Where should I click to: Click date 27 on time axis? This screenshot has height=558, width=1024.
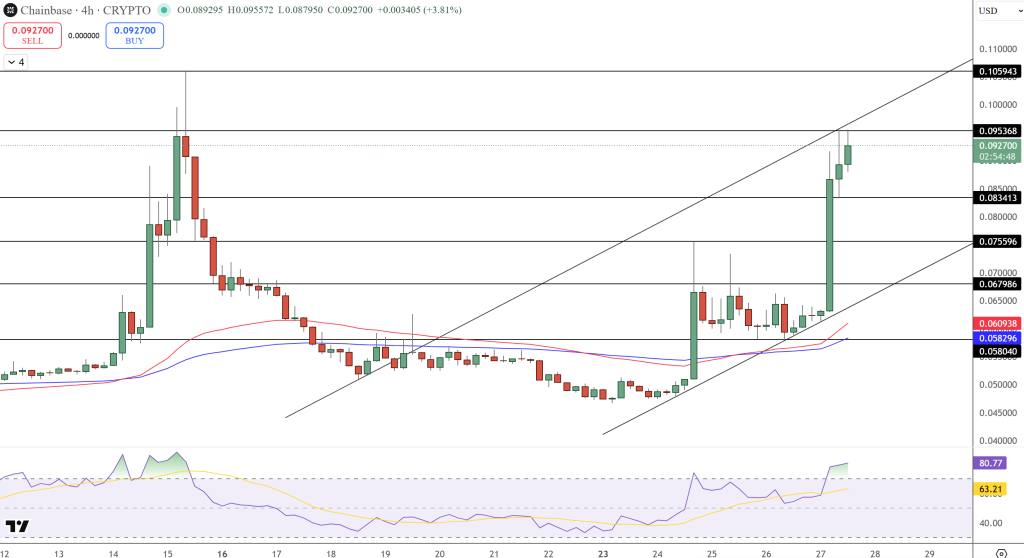click(x=820, y=553)
